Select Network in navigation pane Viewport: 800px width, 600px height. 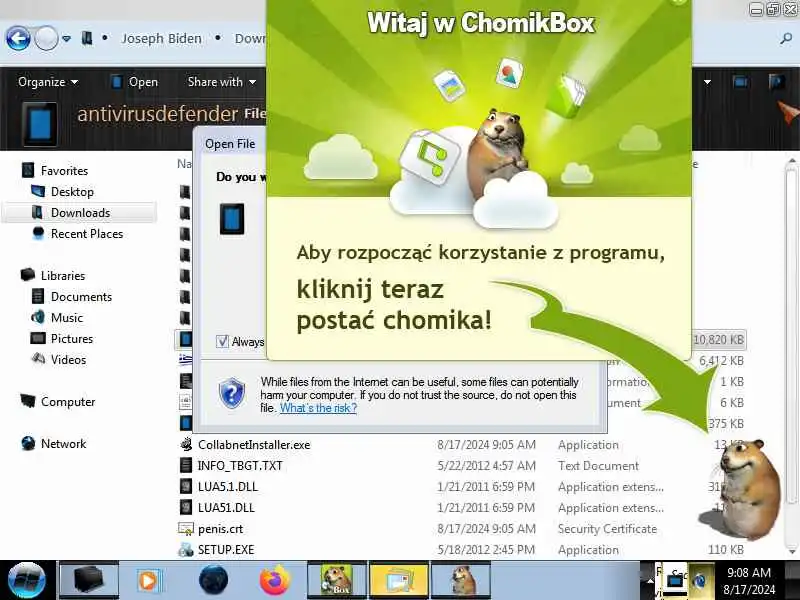pyautogui.click(x=63, y=443)
